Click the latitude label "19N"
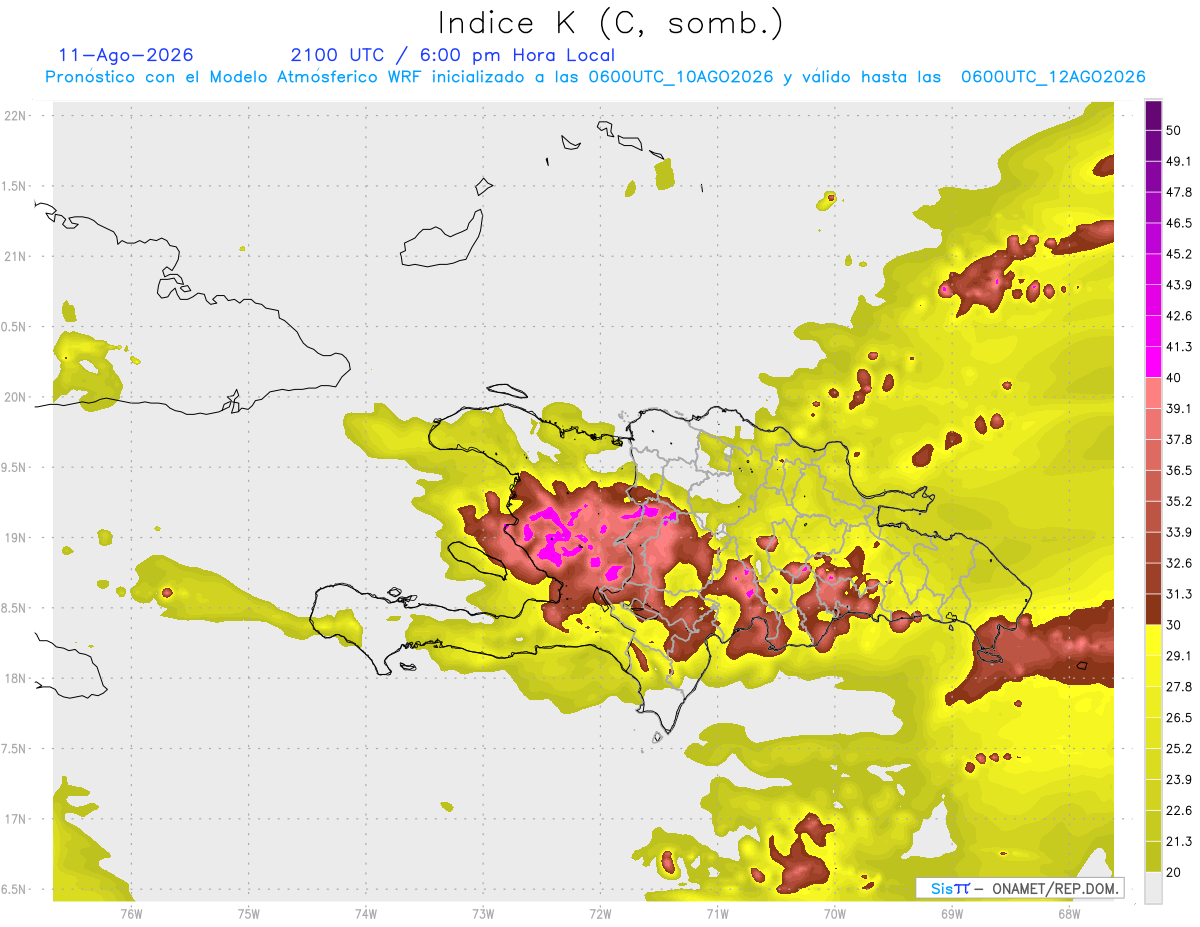The width and height of the screenshot is (1200, 927). pos(14,537)
